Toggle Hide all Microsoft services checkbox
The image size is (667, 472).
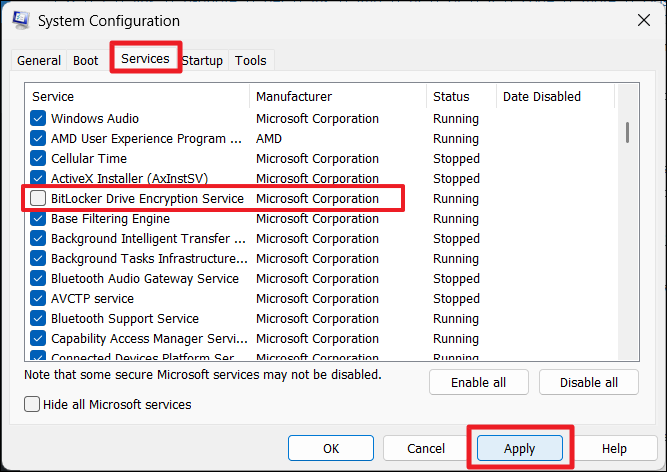tap(33, 405)
